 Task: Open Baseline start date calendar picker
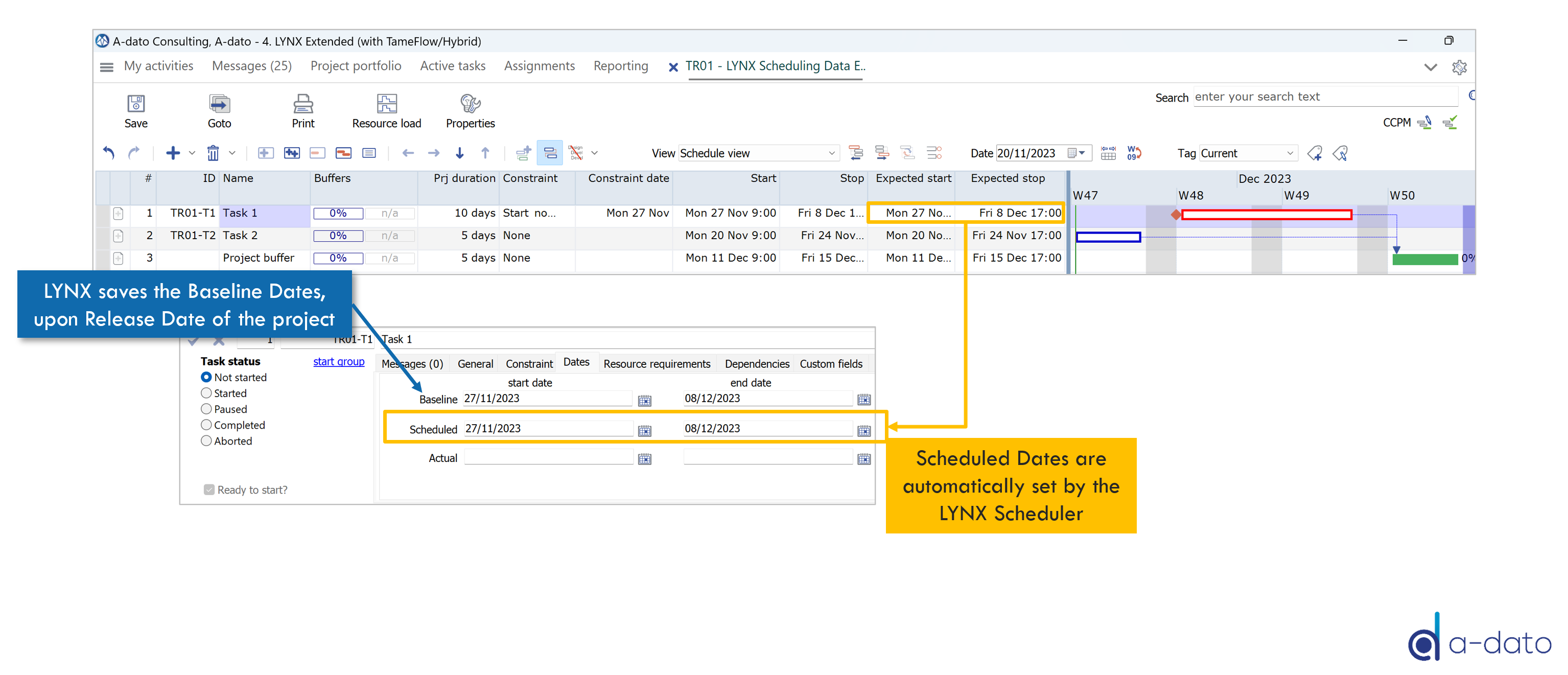coord(645,401)
